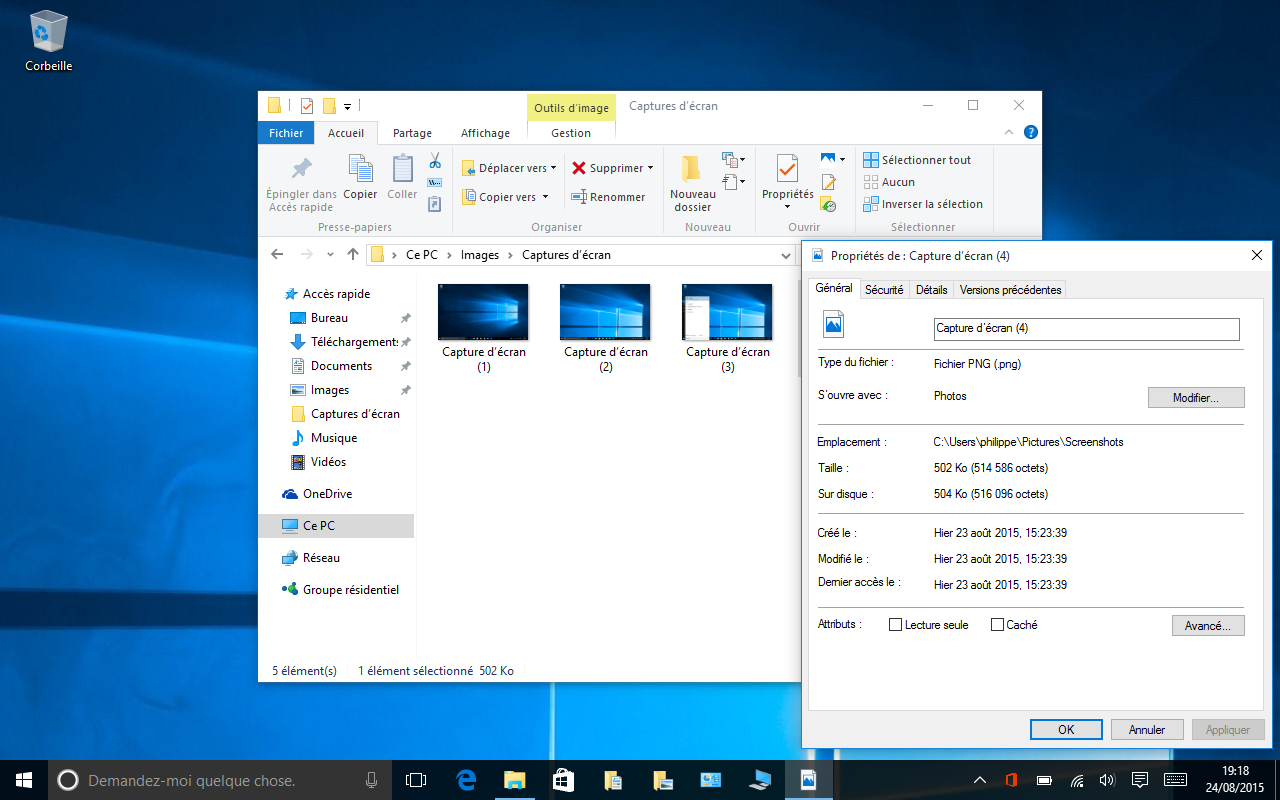Click the file name field in properties
1280x800 pixels.
point(1086,328)
